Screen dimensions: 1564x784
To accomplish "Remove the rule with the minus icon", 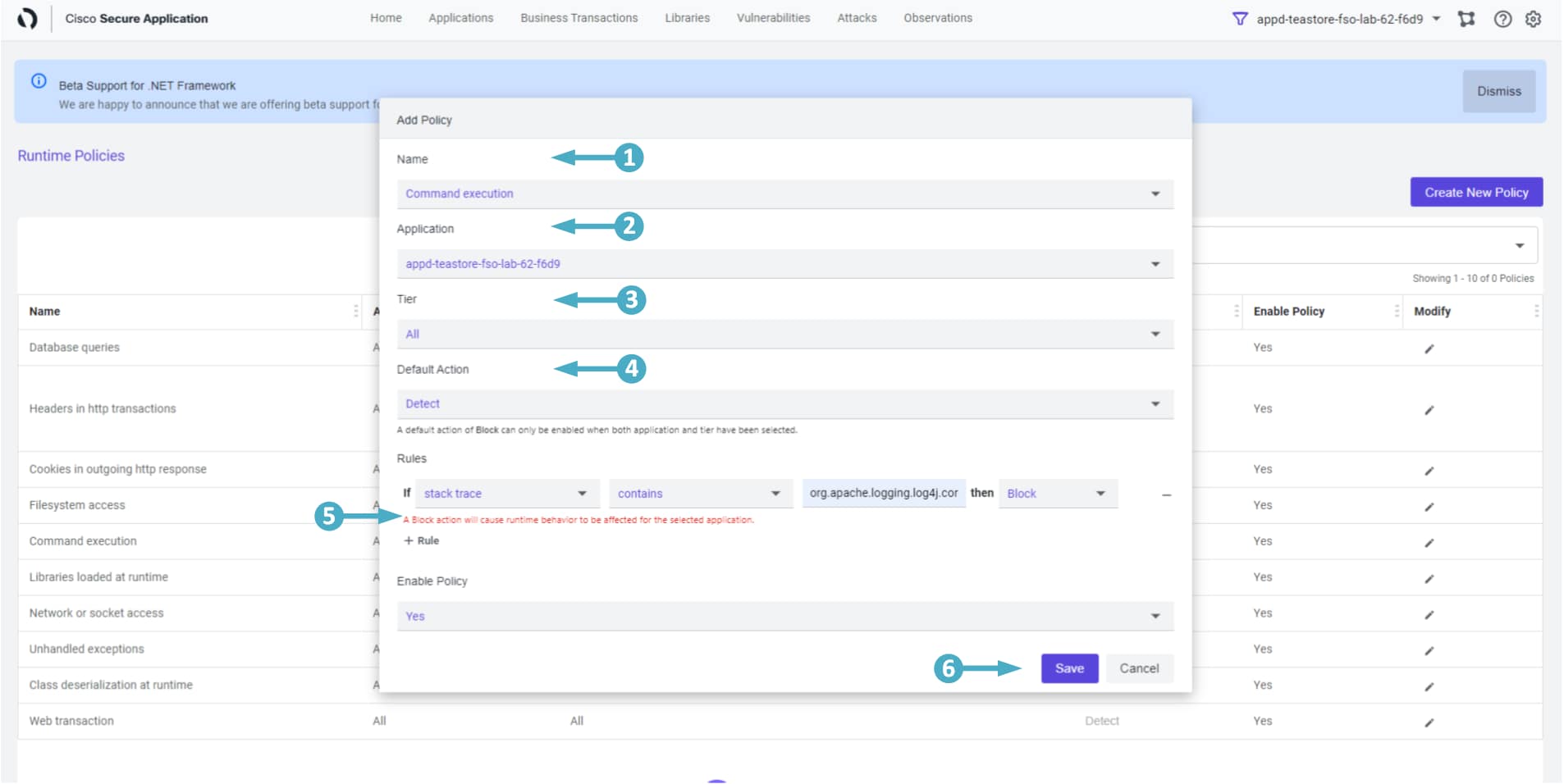I will coord(1166,495).
